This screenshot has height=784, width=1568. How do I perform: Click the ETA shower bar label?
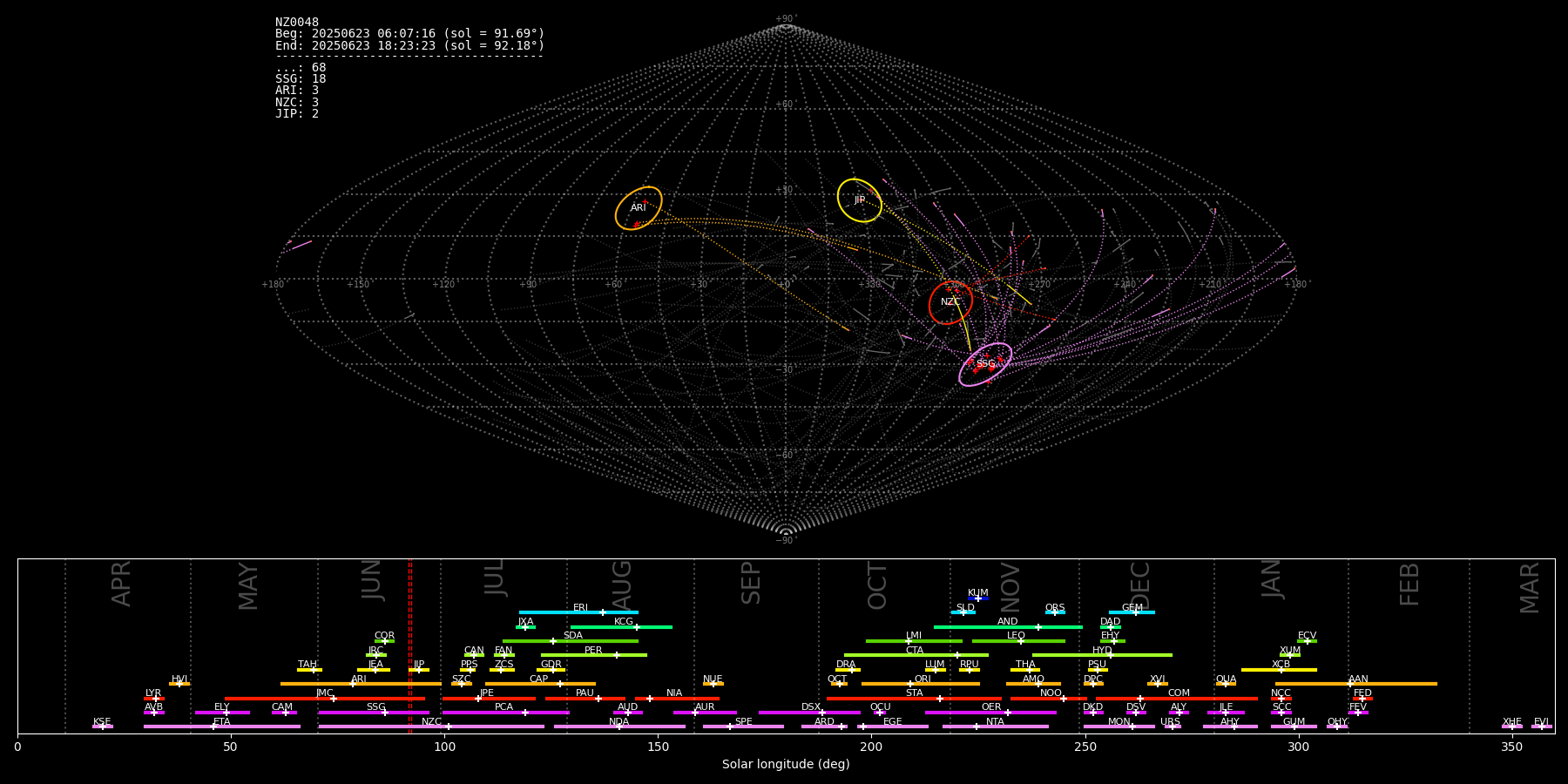[x=222, y=722]
